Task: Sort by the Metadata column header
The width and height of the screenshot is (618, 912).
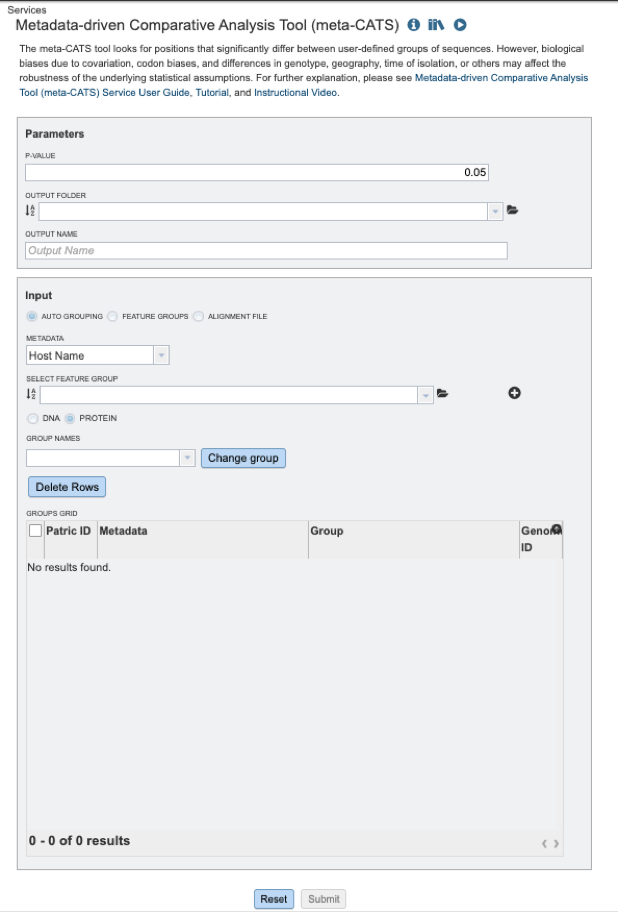Action: tap(123, 531)
